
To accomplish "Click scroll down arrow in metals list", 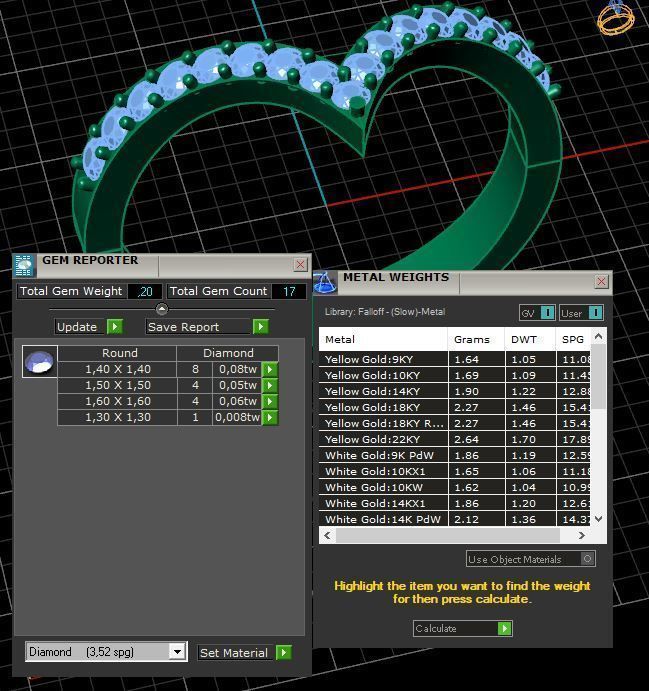I will pyautogui.click(x=598, y=519).
